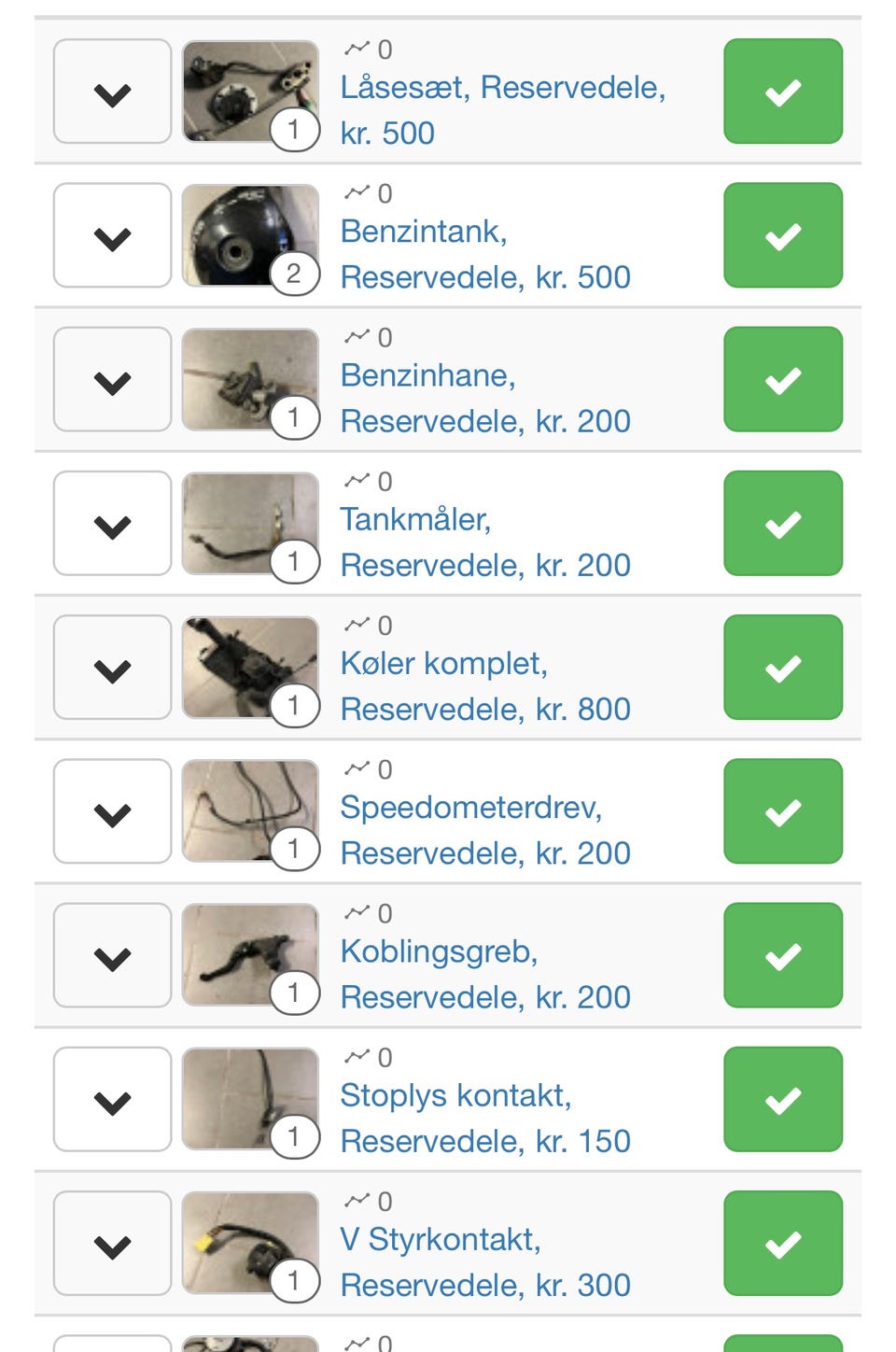Click the Tankmåler image count badge

click(294, 562)
